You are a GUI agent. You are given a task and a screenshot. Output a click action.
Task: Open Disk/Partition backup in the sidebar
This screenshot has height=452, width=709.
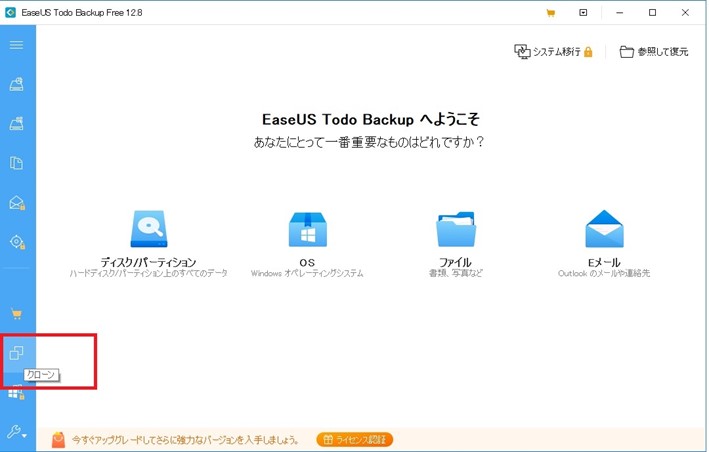click(17, 84)
